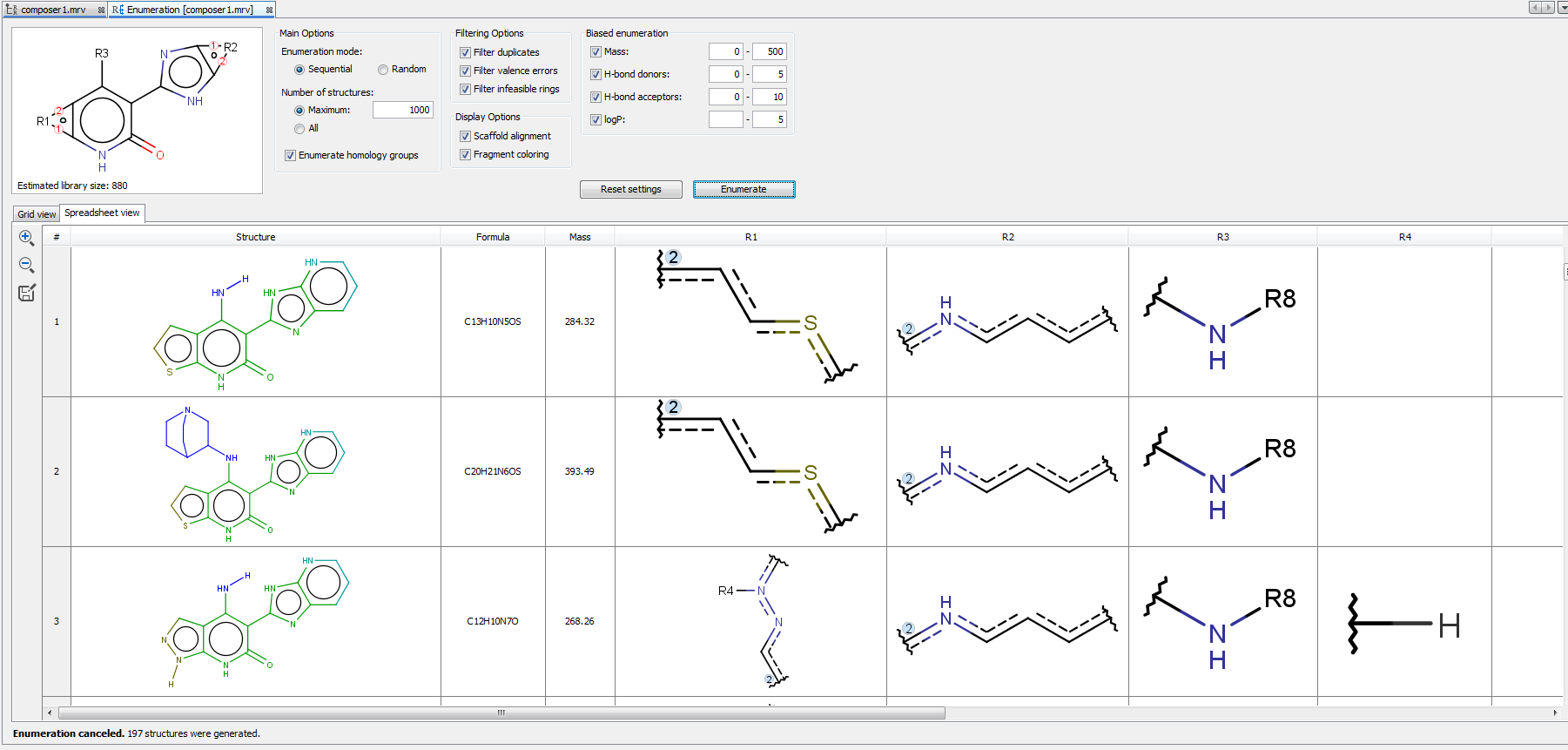The image size is (1568, 750).
Task: Disable Enumerate homology groups option
Action: [290, 156]
